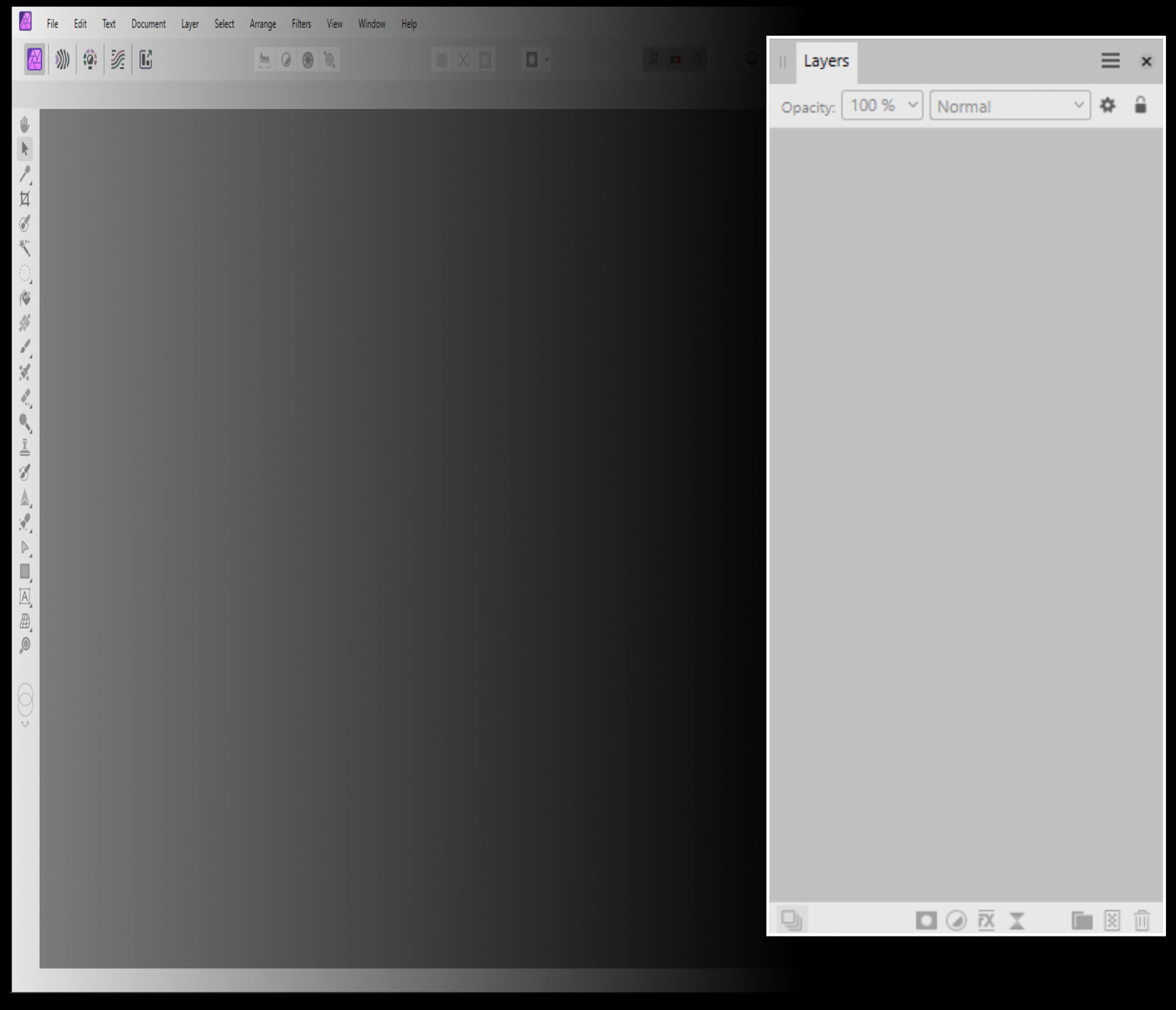Open the Edit menu
Screen dimensions: 1176x1010
81,24
